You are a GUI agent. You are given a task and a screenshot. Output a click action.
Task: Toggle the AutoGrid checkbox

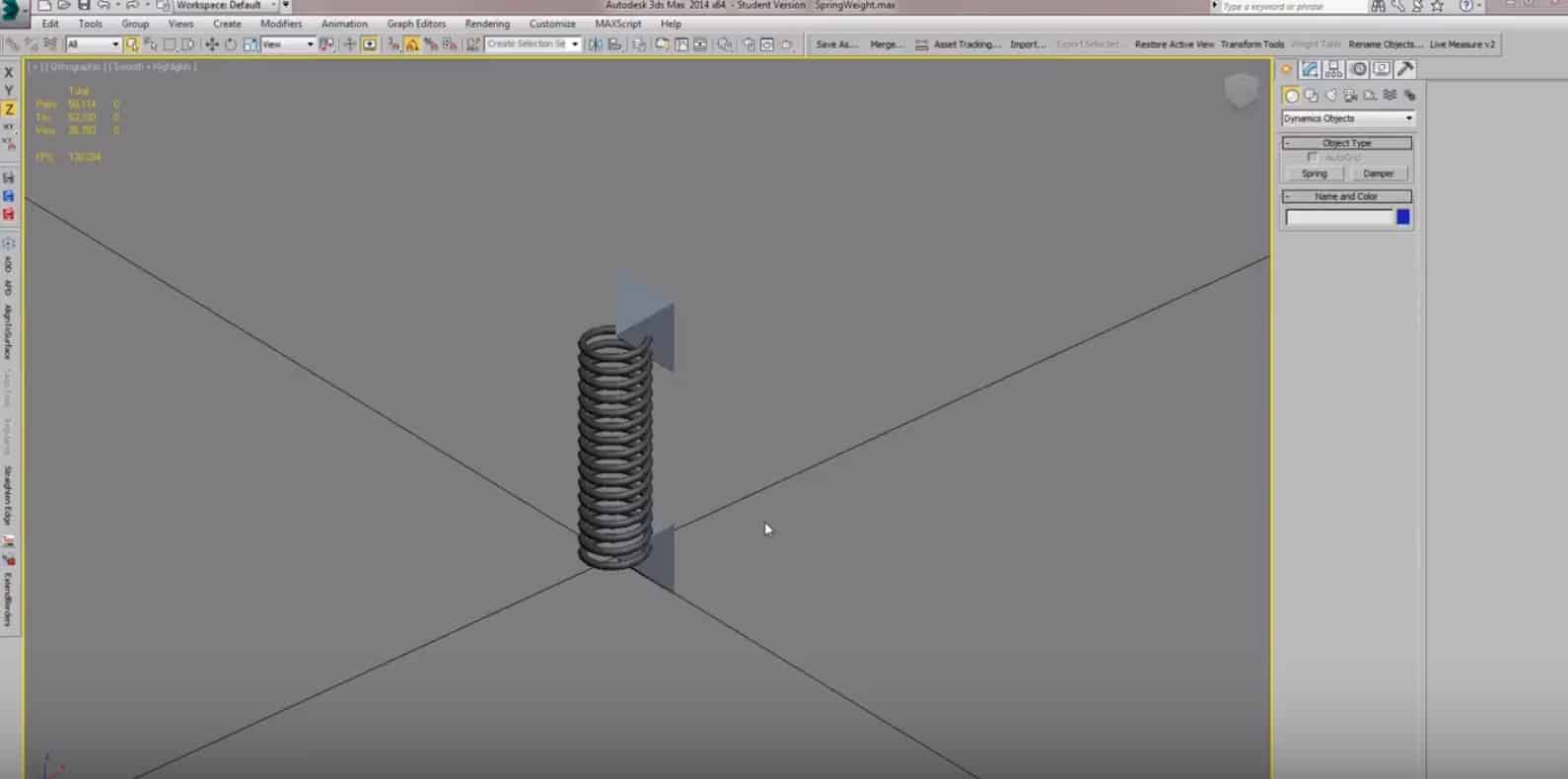1313,158
